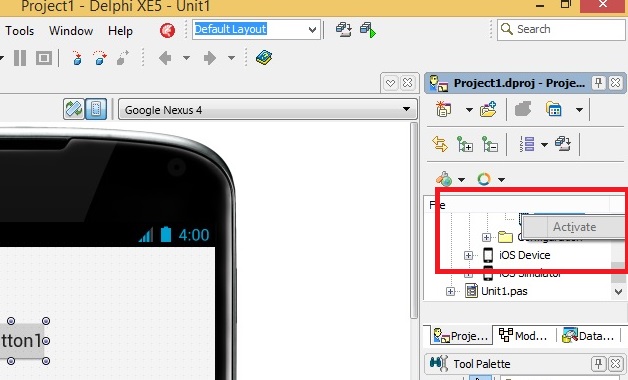This screenshot has width=628, height=380.
Task: Open the Forward arrow history dropdown
Action: point(231,58)
